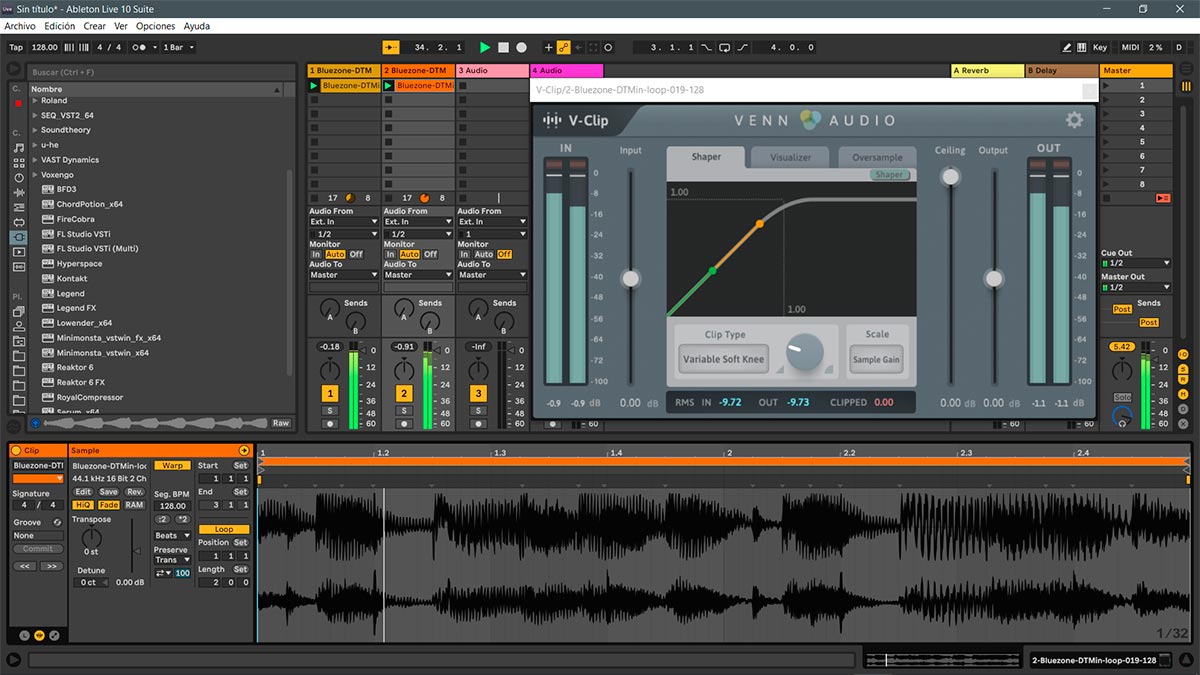Click the Stop button in transport bar
This screenshot has width=1200, height=675.
503,47
